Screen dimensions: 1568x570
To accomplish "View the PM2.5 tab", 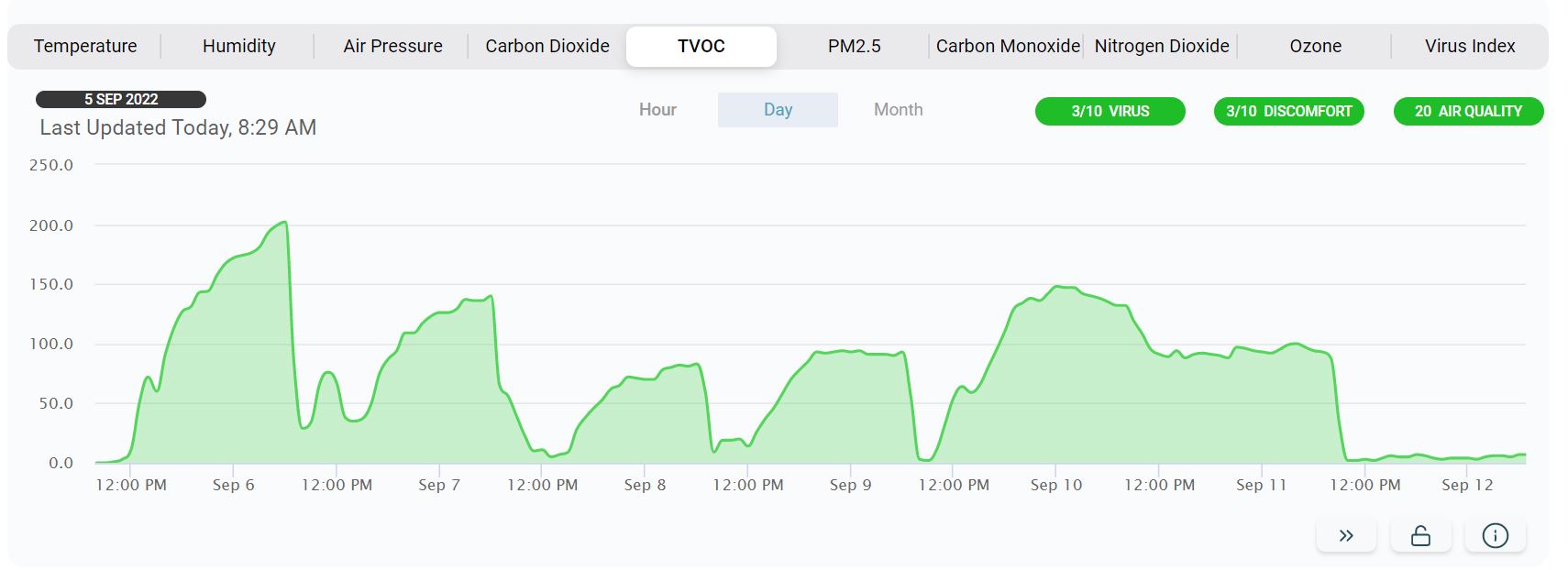I will tap(854, 46).
